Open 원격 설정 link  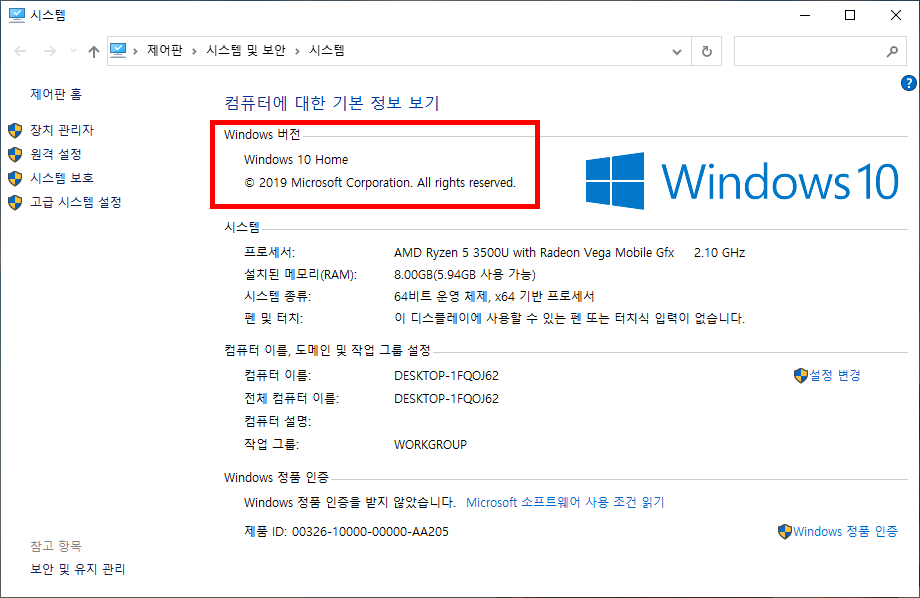(56, 154)
